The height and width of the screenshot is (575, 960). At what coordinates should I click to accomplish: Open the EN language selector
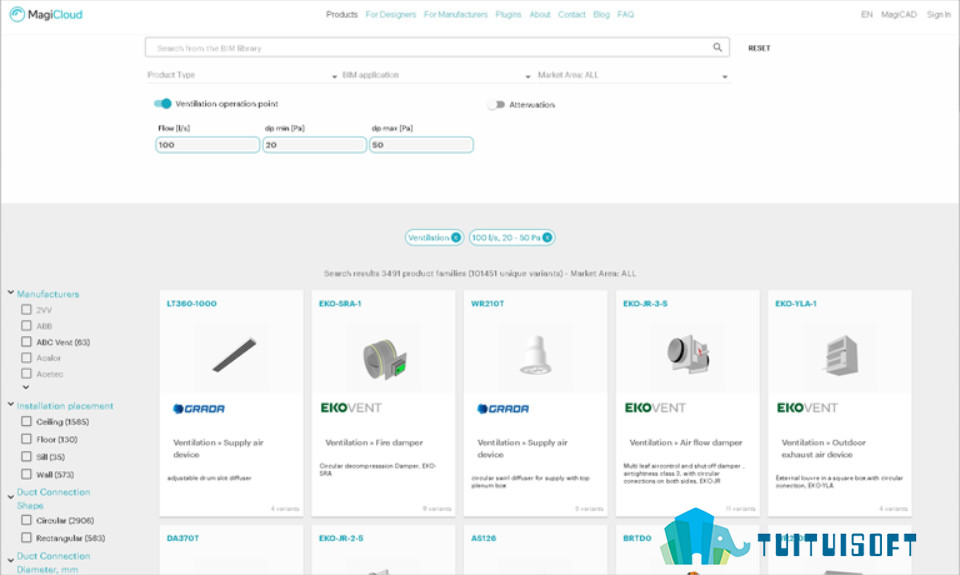866,15
